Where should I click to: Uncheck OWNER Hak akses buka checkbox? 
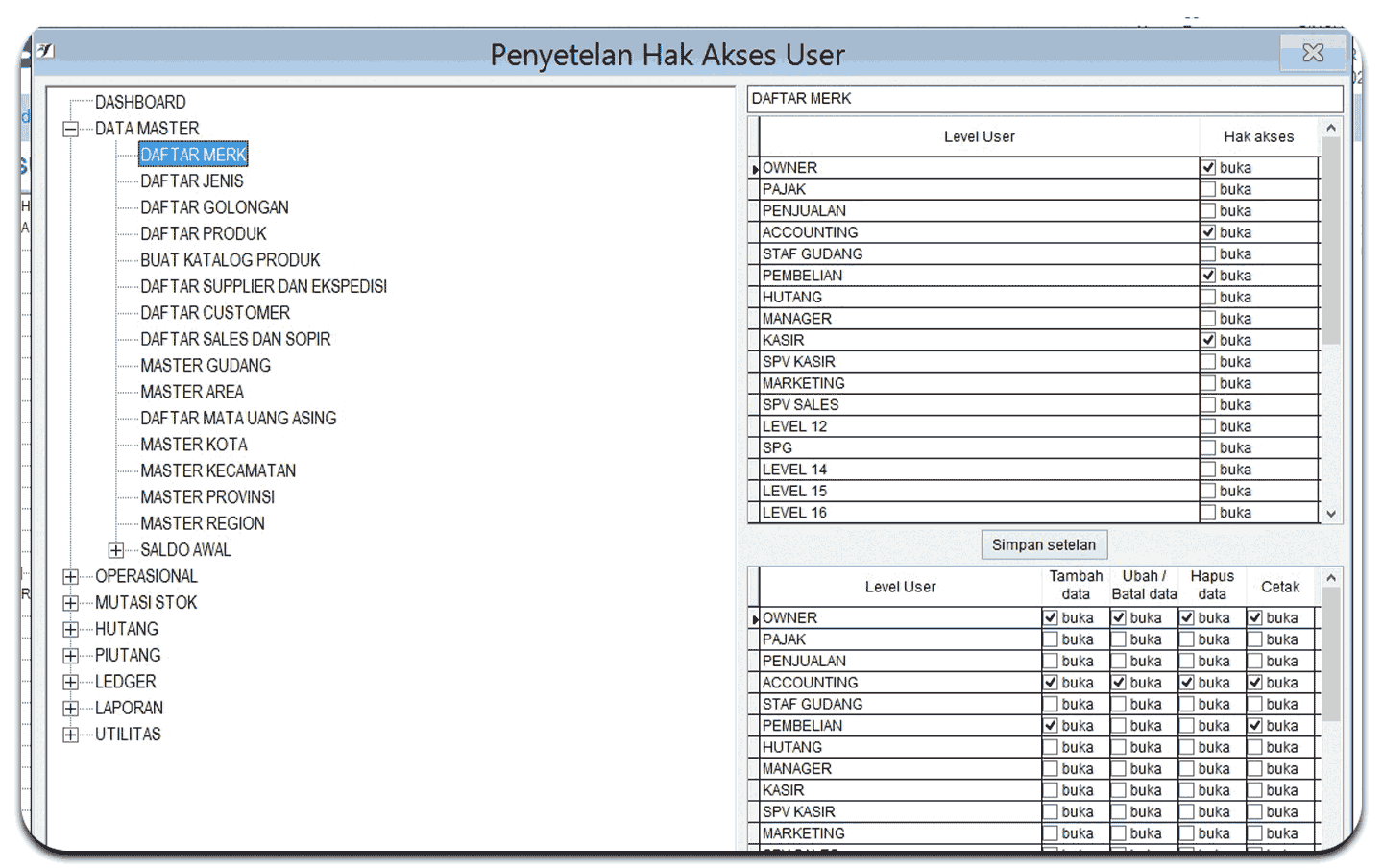click(1208, 168)
